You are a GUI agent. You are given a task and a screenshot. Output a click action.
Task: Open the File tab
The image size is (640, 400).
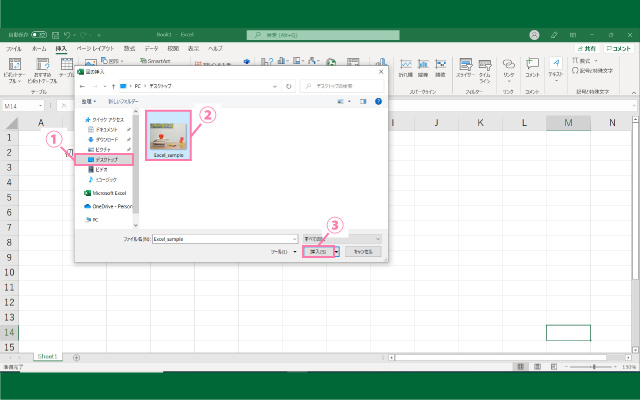[x=13, y=49]
